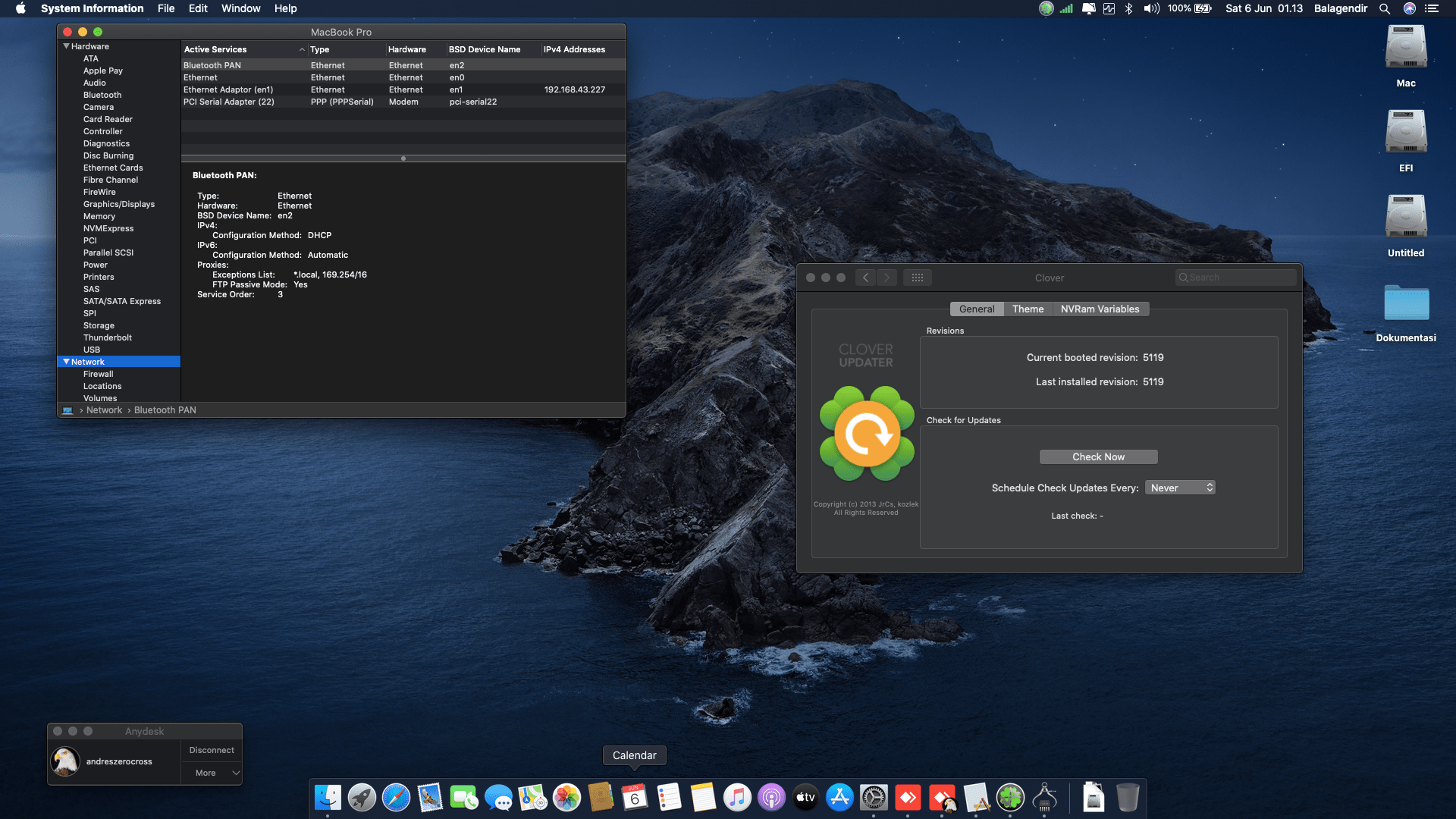The width and height of the screenshot is (1456, 819).
Task: Click the System Information dock icon
Action: pyautogui.click(x=1044, y=798)
